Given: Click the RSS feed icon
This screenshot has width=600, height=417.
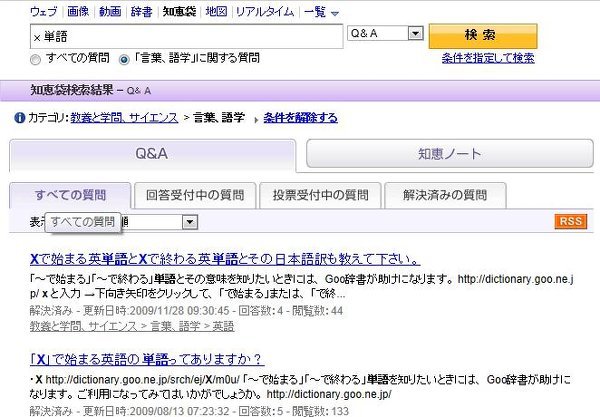Looking at the screenshot, I should (570, 221).
